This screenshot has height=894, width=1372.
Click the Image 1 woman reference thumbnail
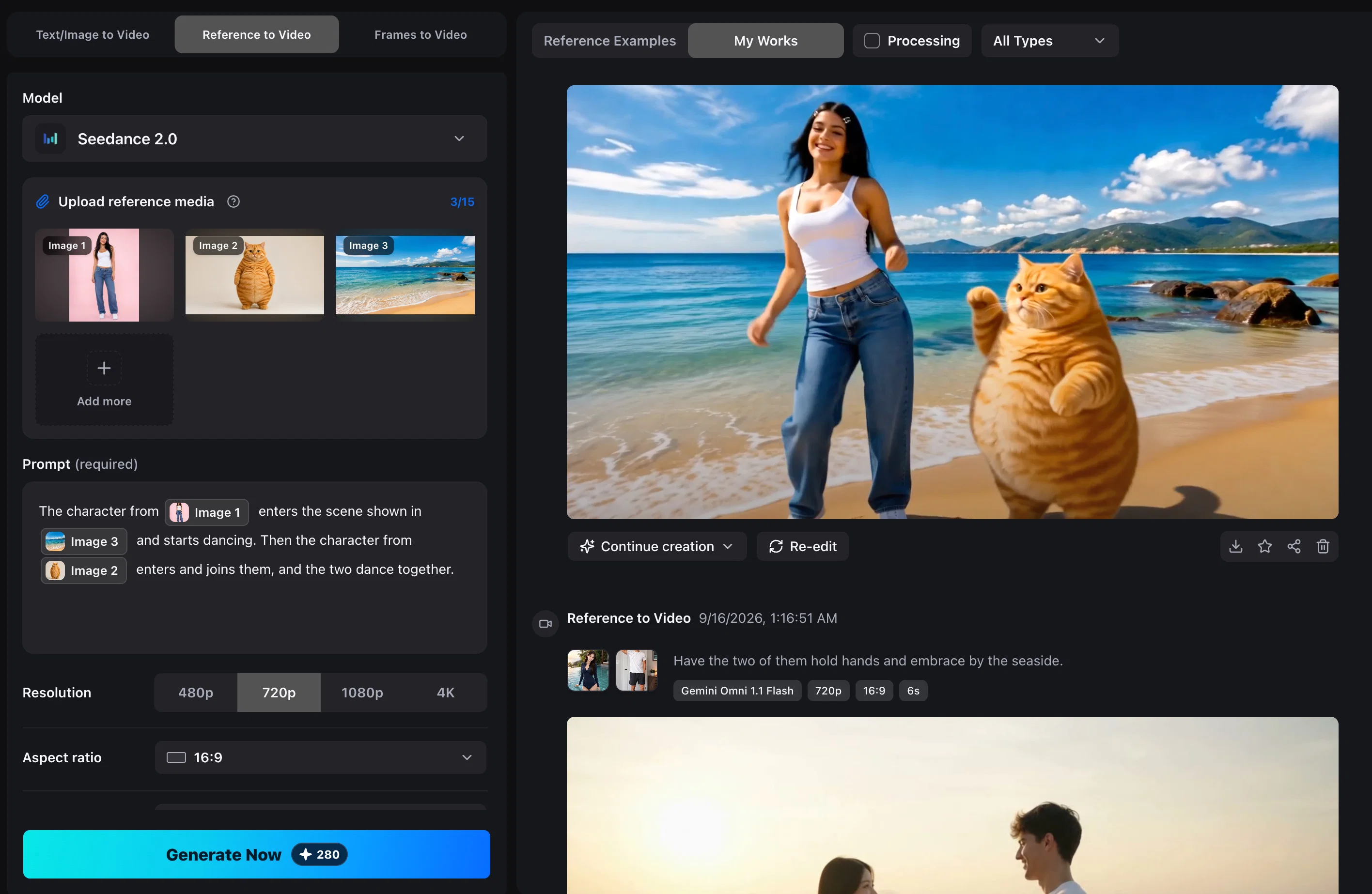104,275
